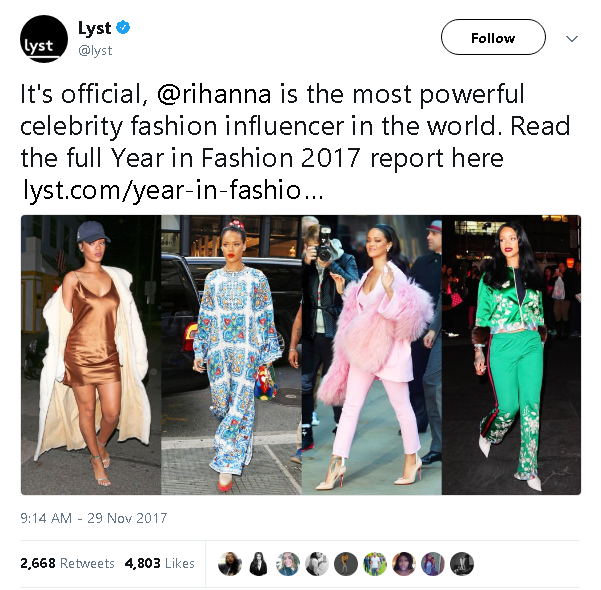Open the @lyst handle
601x590 pixels.
point(95,50)
